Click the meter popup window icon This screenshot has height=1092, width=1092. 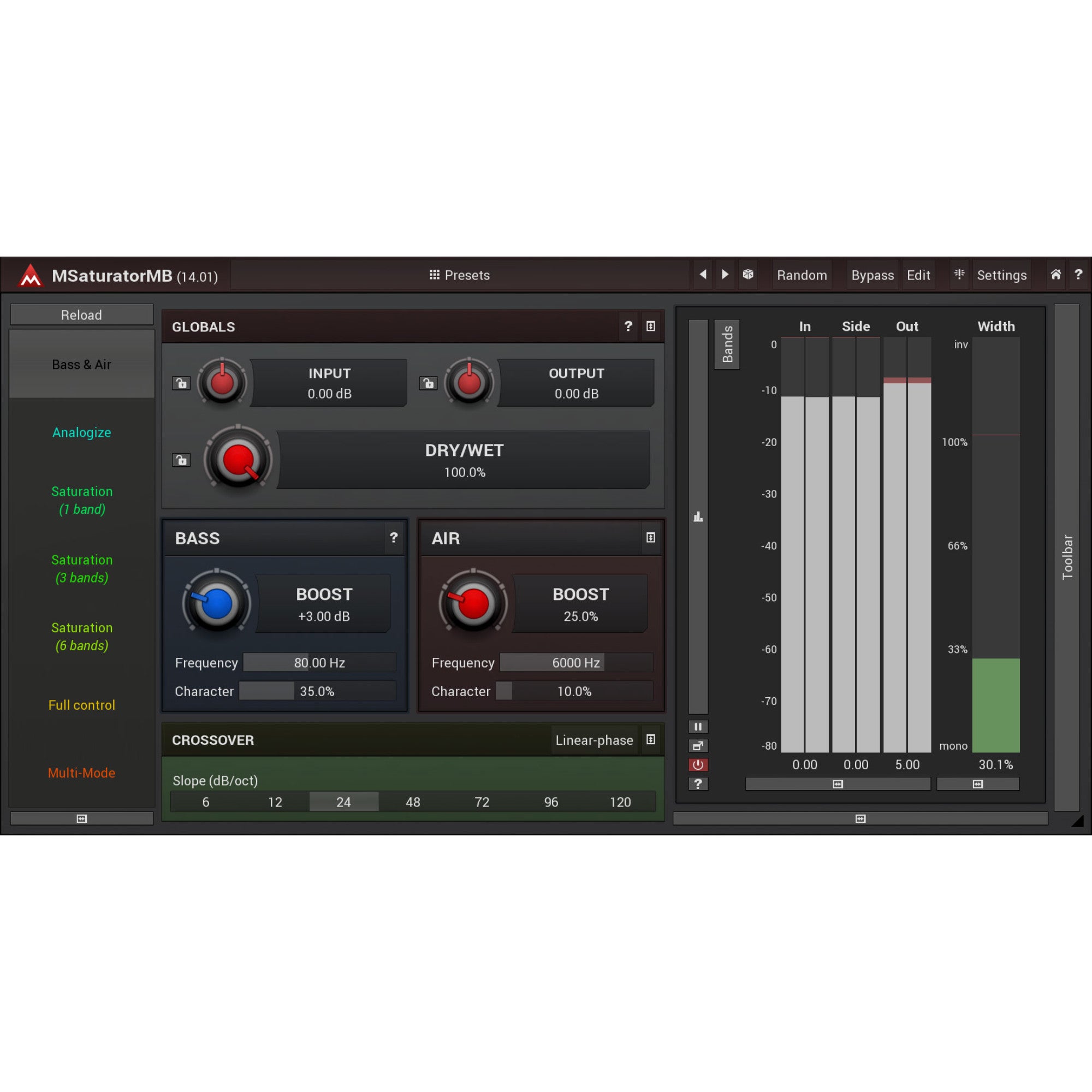[x=698, y=745]
